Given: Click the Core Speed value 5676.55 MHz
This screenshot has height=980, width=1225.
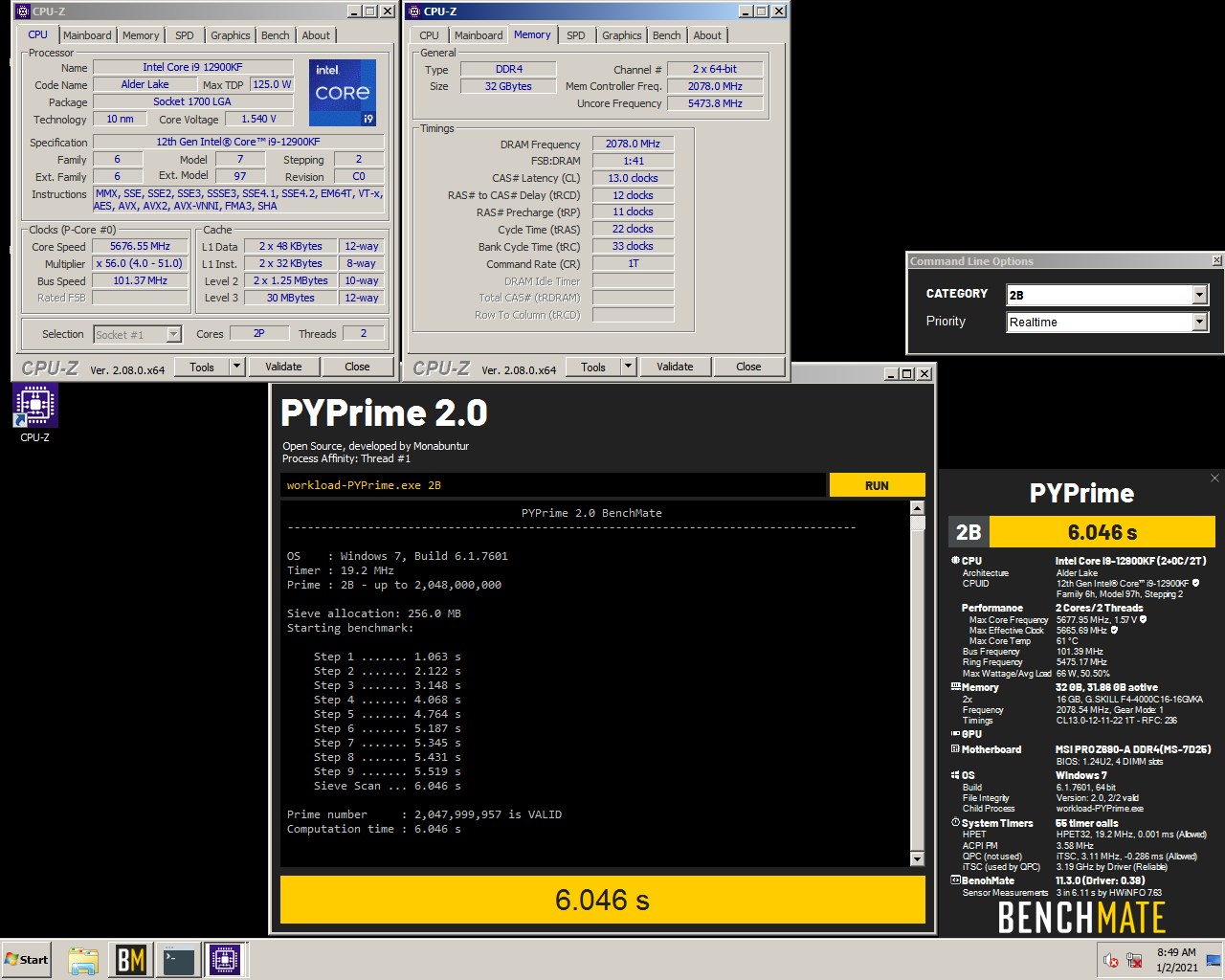Looking at the screenshot, I should pos(140,246).
